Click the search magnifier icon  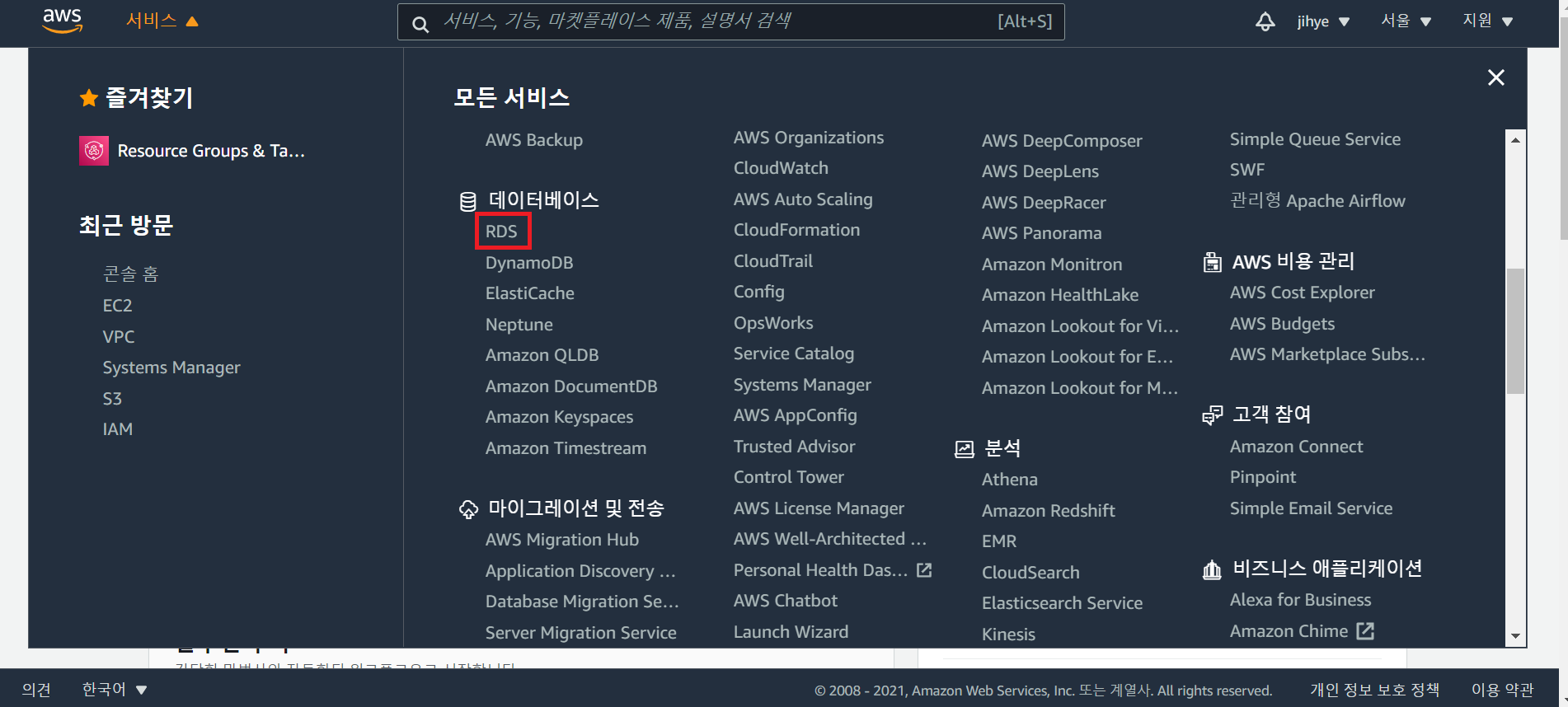(420, 24)
